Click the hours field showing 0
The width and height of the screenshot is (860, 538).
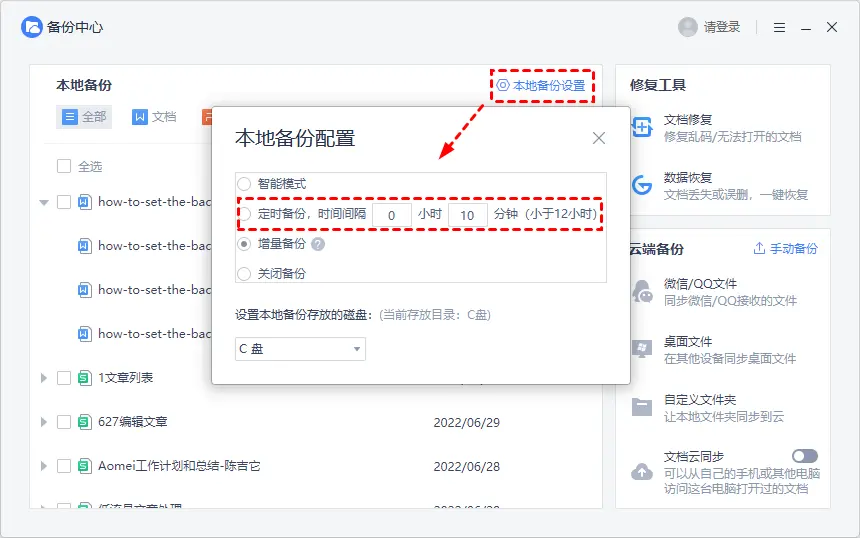(392, 215)
